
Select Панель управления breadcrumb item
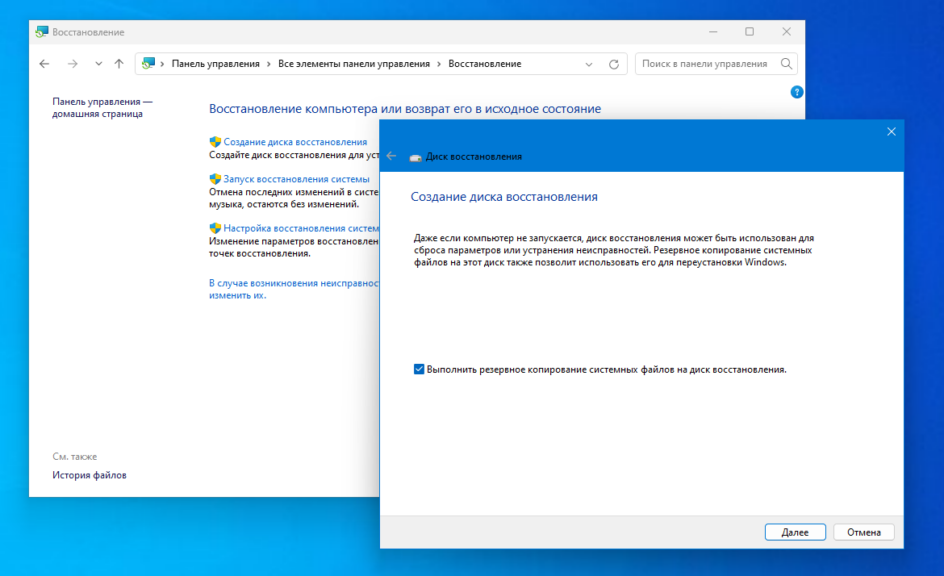click(215, 64)
